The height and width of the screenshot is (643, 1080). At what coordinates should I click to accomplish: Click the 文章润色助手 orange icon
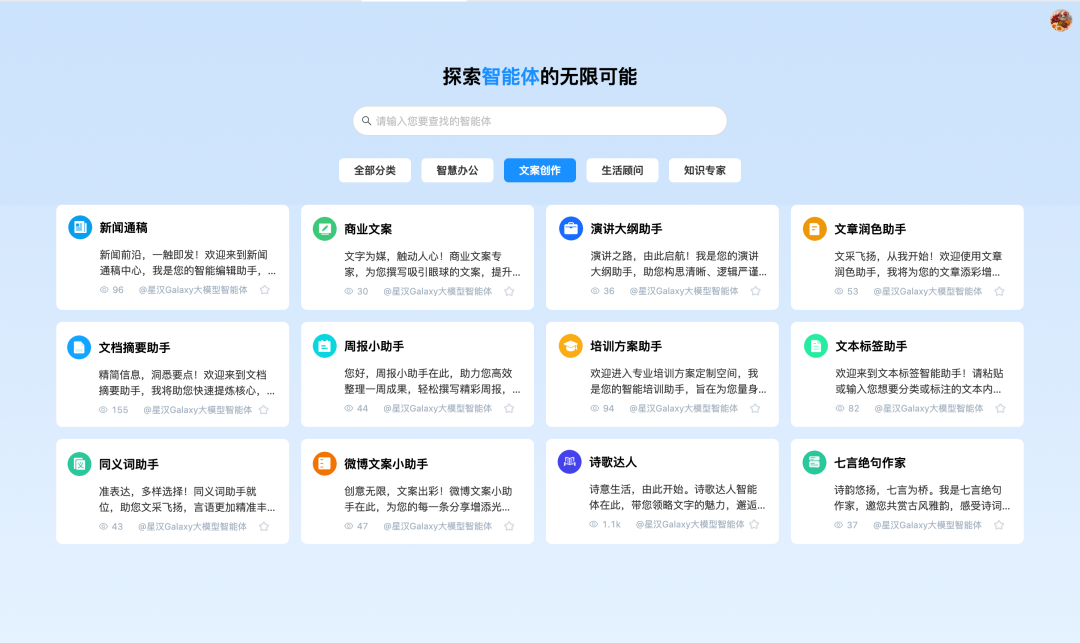[815, 228]
